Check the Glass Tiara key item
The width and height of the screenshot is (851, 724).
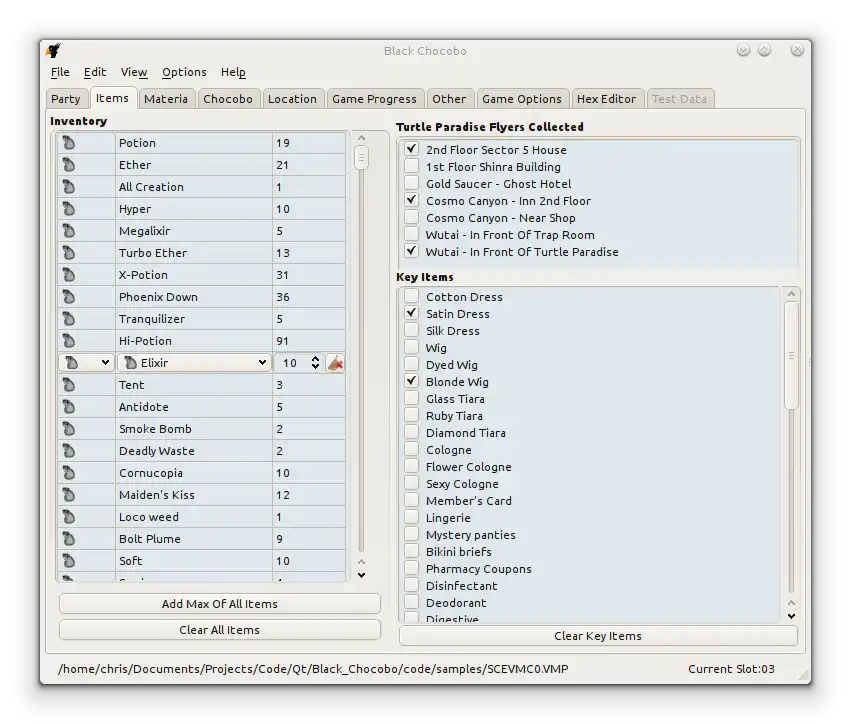click(411, 398)
